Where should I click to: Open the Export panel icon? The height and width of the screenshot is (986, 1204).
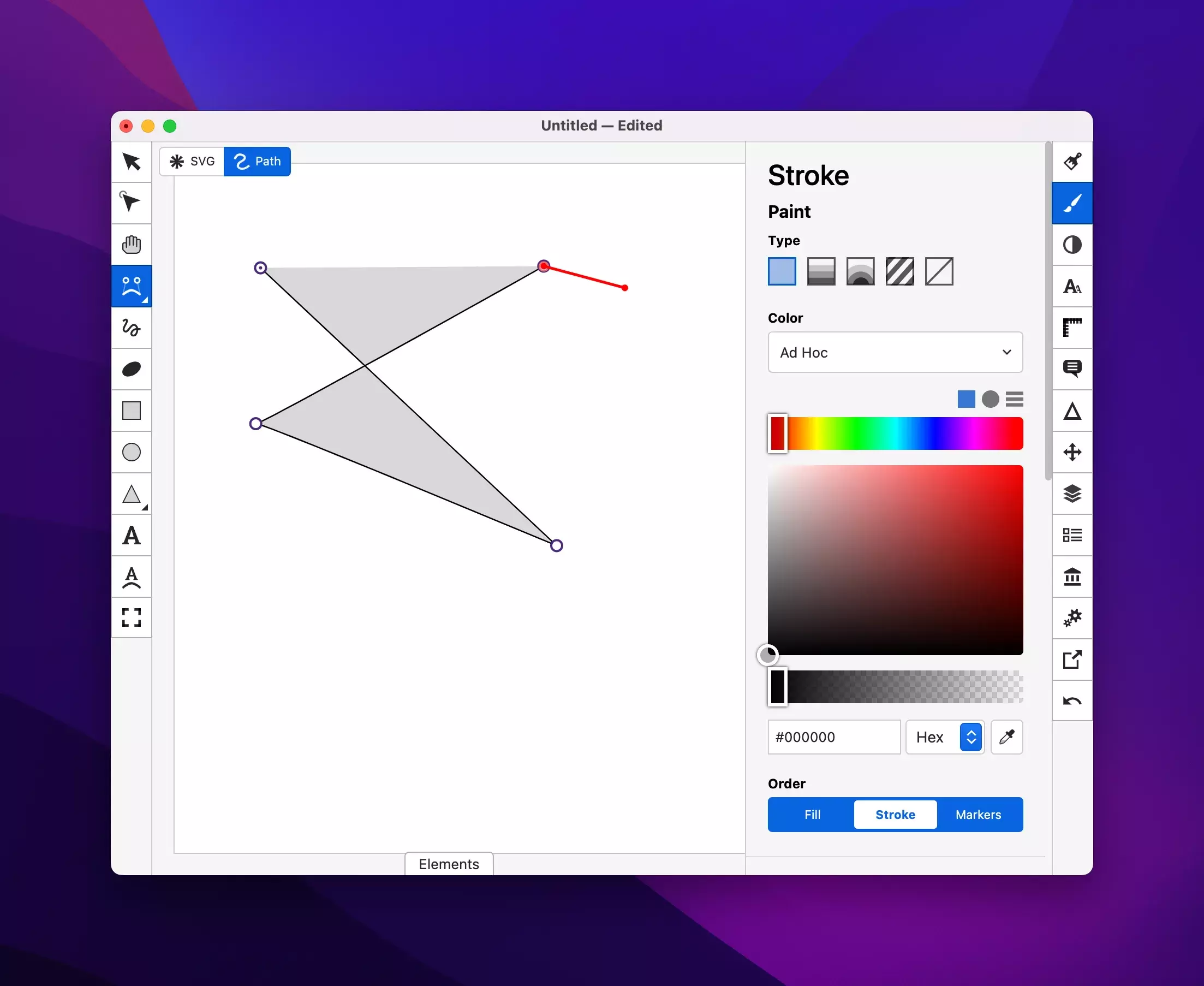[1072, 660]
